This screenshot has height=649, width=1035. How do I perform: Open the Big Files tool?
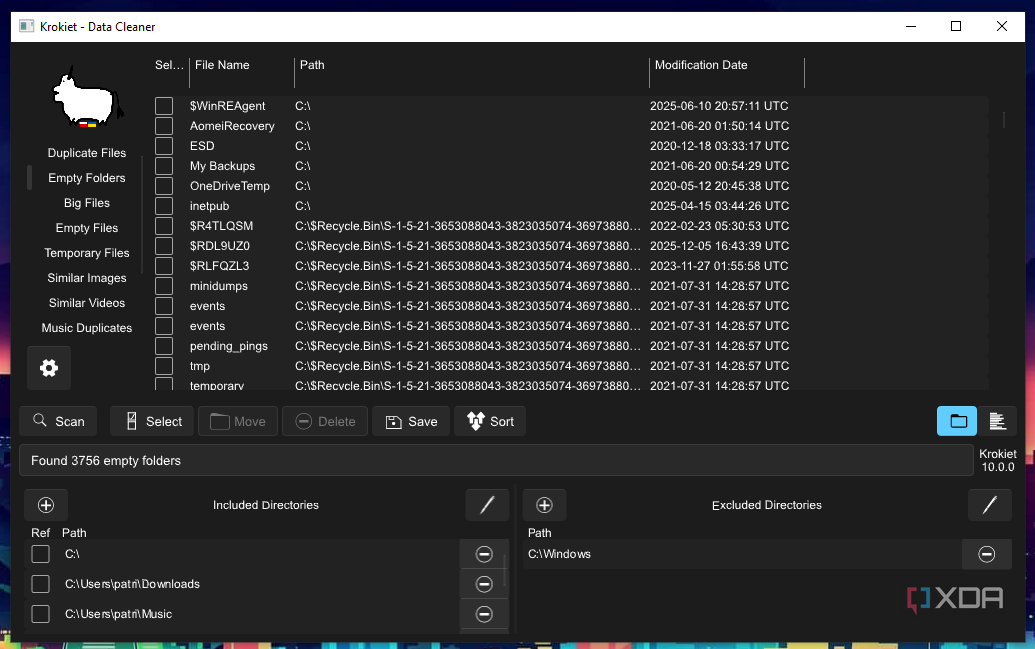tap(86, 203)
